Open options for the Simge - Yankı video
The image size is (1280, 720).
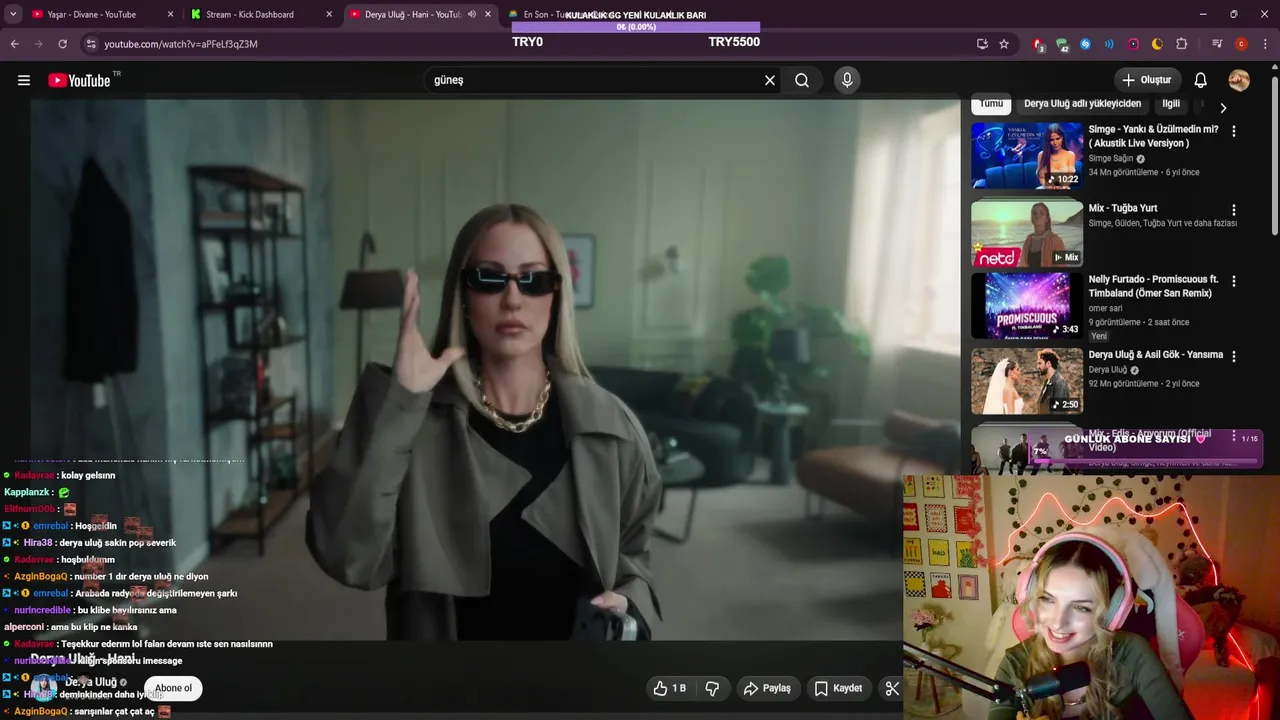tap(1233, 131)
